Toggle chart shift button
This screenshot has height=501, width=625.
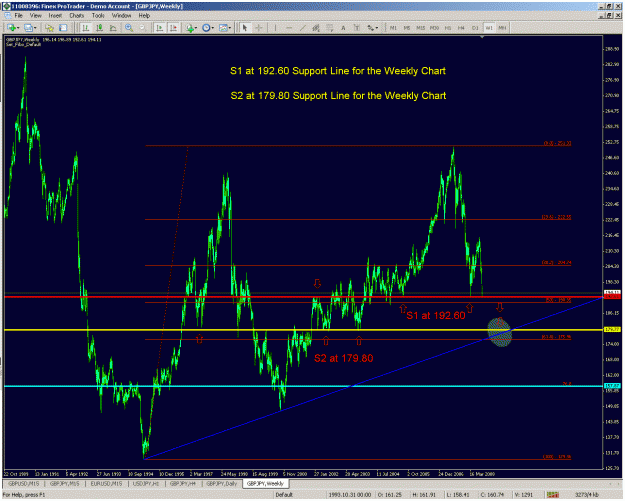click(x=173, y=28)
